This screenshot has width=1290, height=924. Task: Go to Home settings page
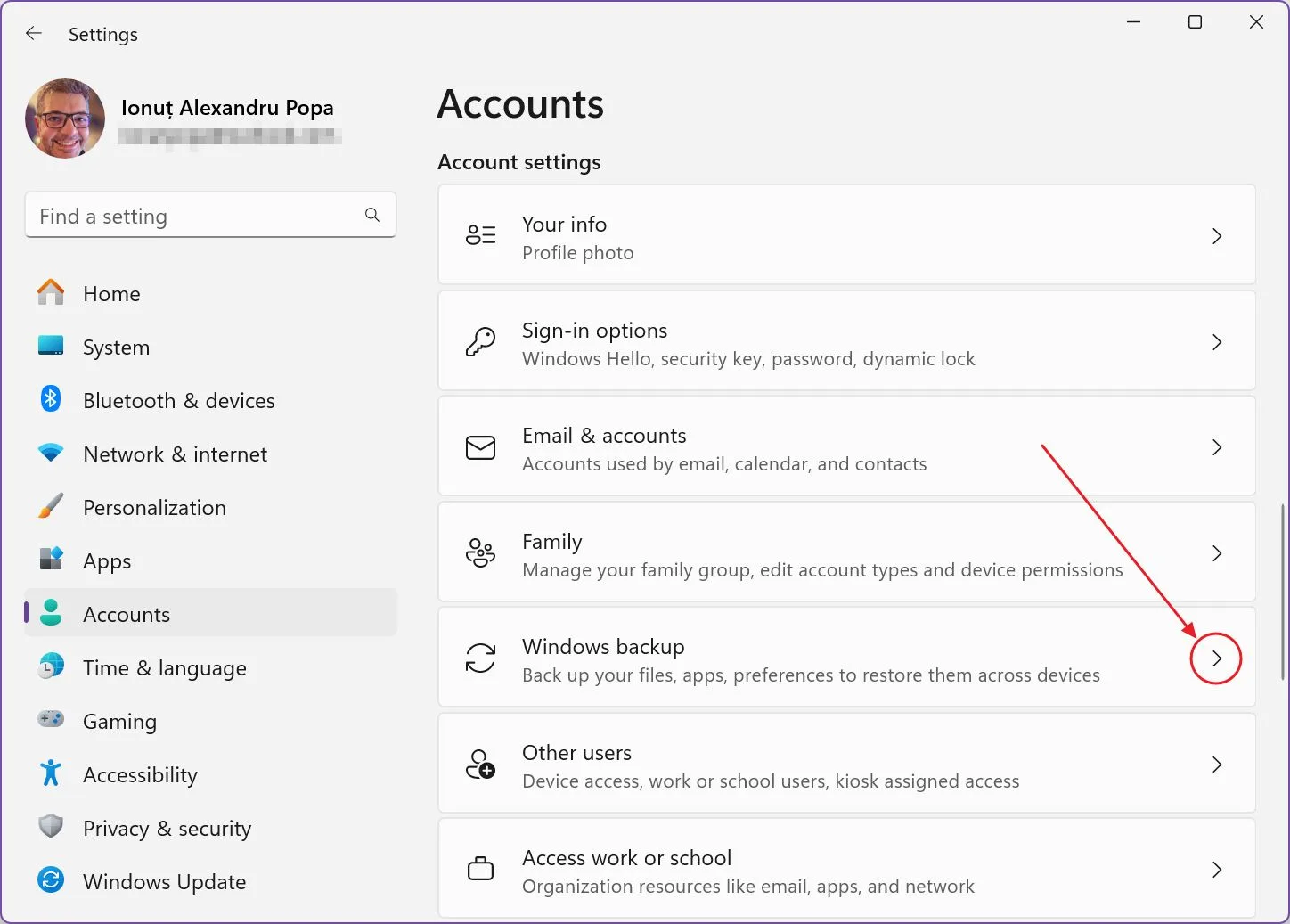(x=111, y=294)
